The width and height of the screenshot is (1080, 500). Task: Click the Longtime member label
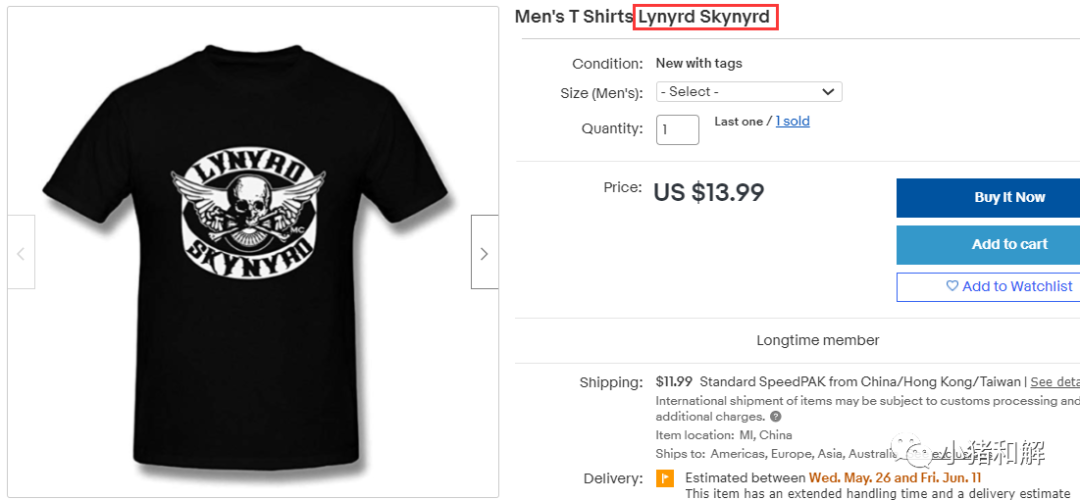818,340
